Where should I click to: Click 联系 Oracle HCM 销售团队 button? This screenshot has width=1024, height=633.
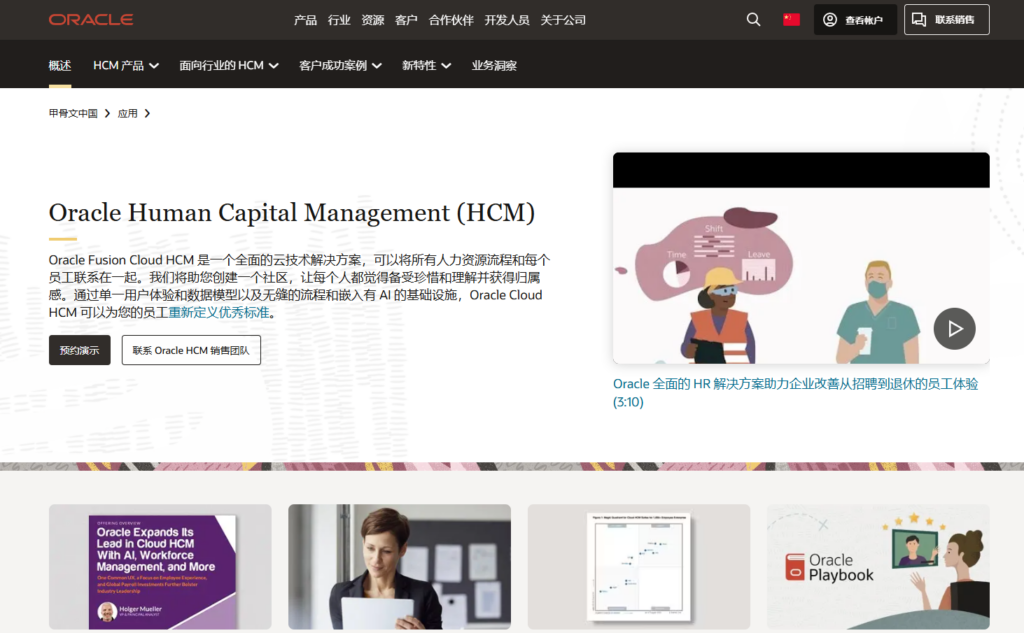pos(191,350)
